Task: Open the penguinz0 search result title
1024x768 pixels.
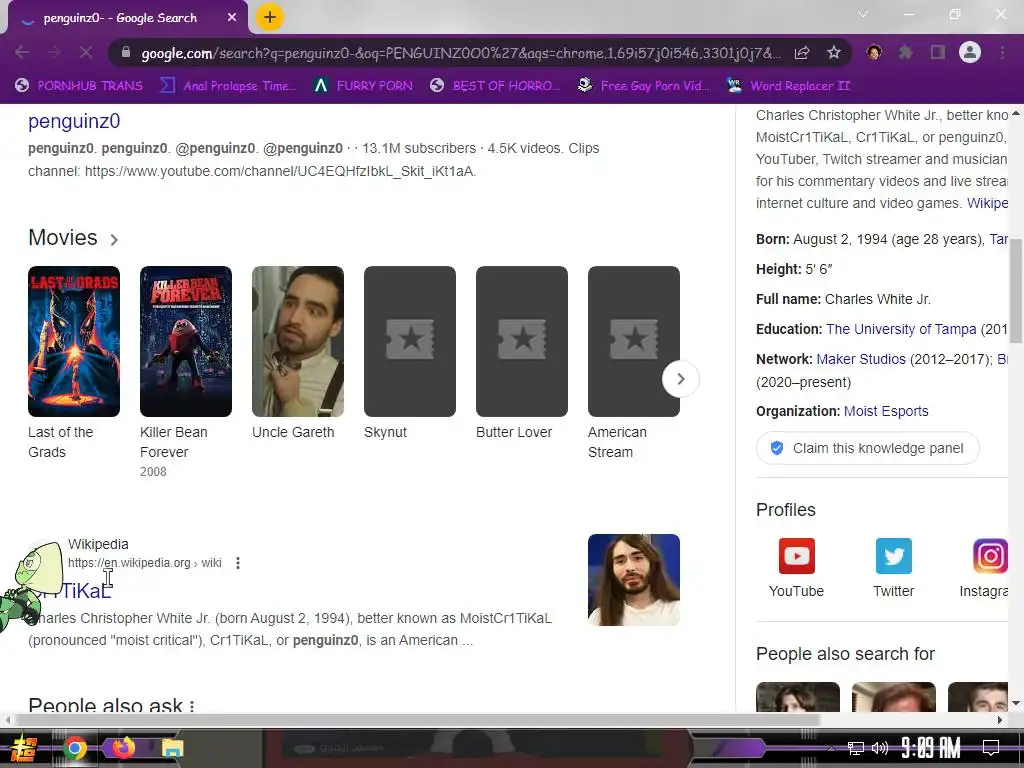Action: tap(74, 121)
